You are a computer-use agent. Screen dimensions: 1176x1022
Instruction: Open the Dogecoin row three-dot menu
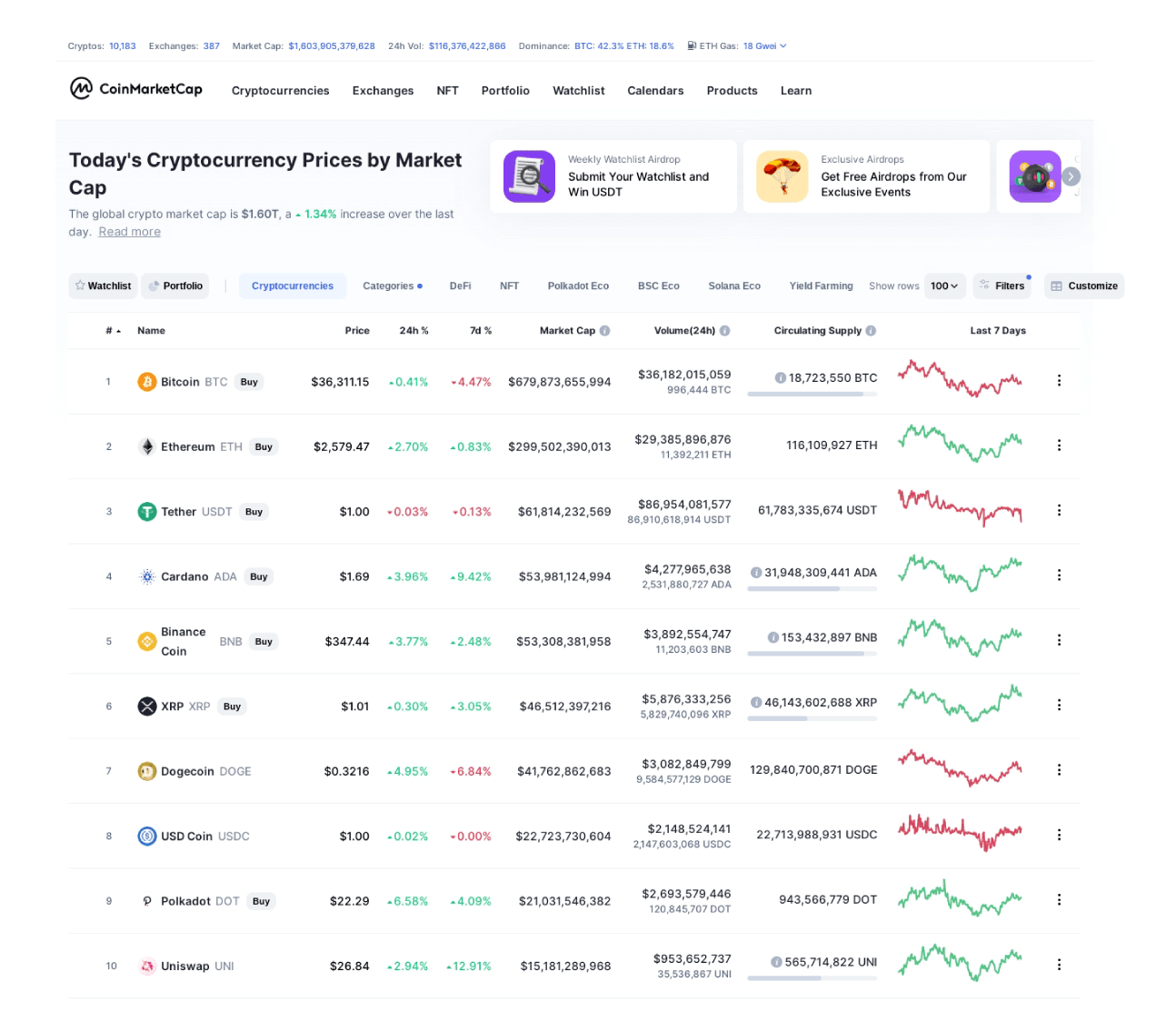pyautogui.click(x=1059, y=769)
